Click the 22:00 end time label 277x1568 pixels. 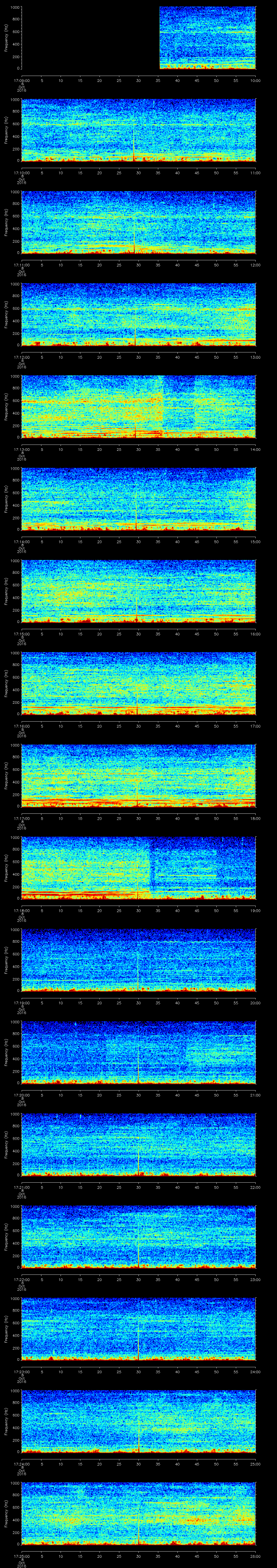click(256, 1187)
